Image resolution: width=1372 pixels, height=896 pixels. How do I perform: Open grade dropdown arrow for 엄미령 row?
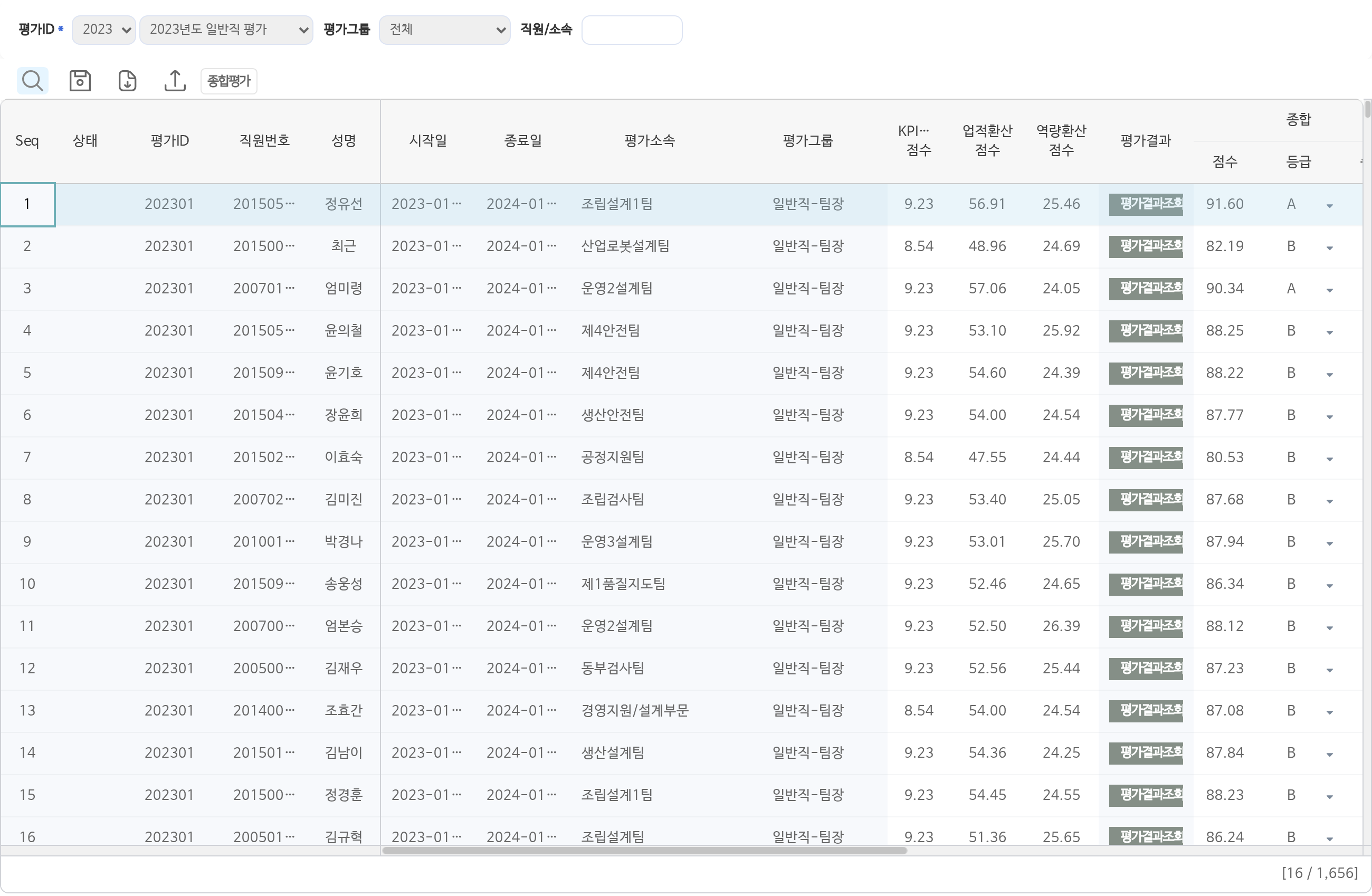pos(1329,290)
